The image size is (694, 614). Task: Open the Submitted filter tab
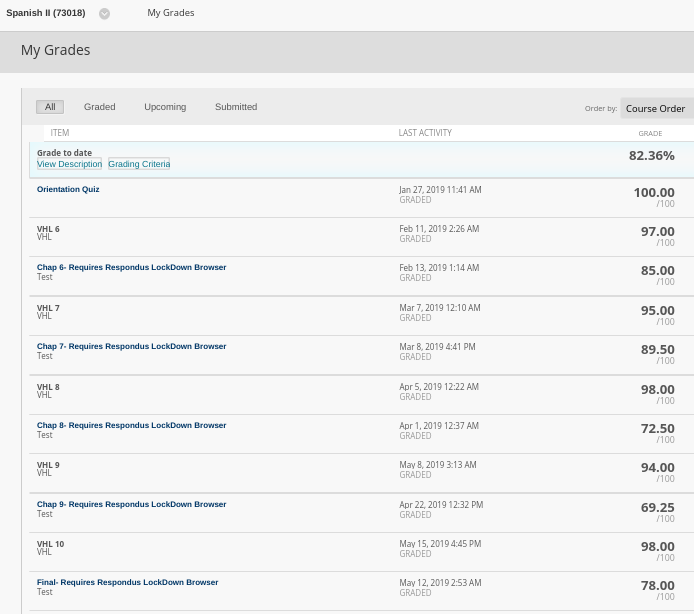tap(236, 107)
